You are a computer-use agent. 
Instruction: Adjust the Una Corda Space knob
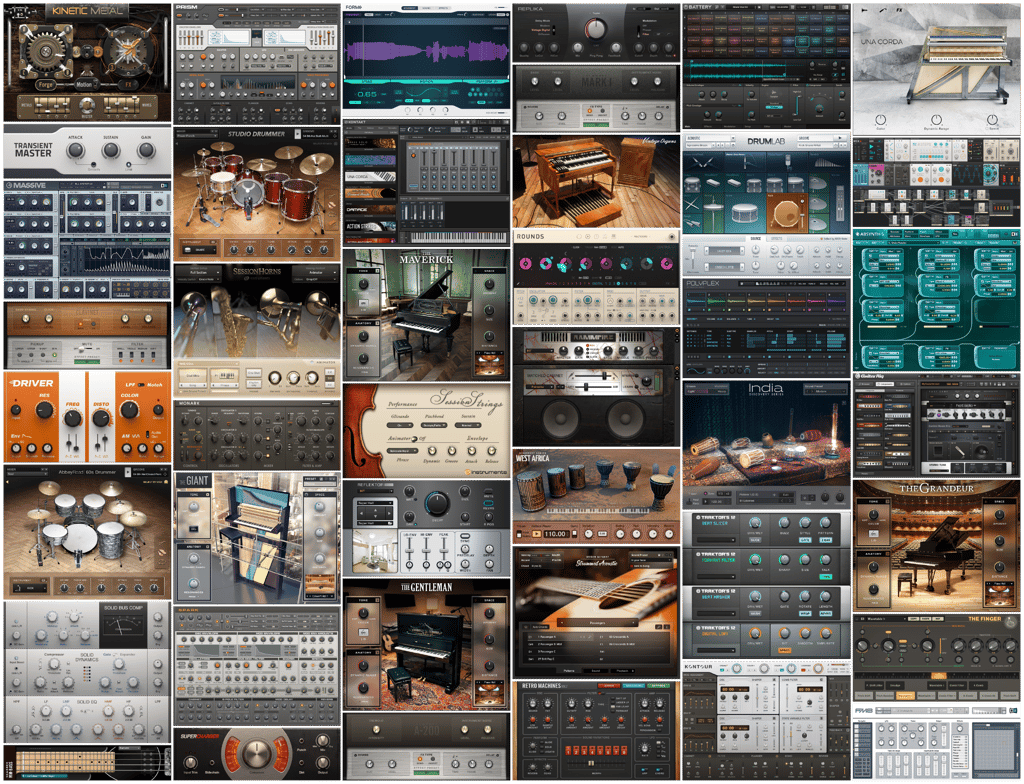tap(993, 120)
